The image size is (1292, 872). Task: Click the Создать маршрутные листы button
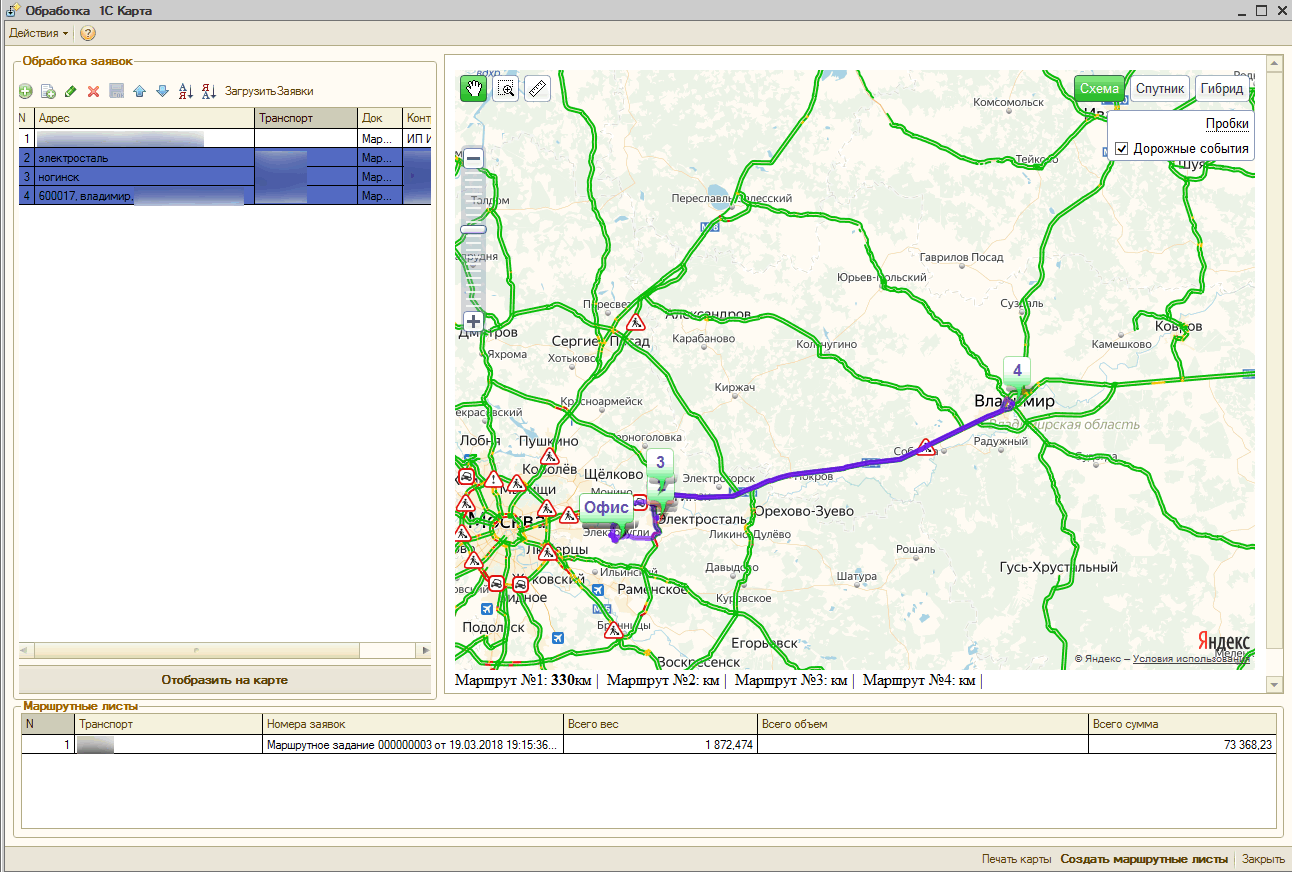[x=1144, y=859]
